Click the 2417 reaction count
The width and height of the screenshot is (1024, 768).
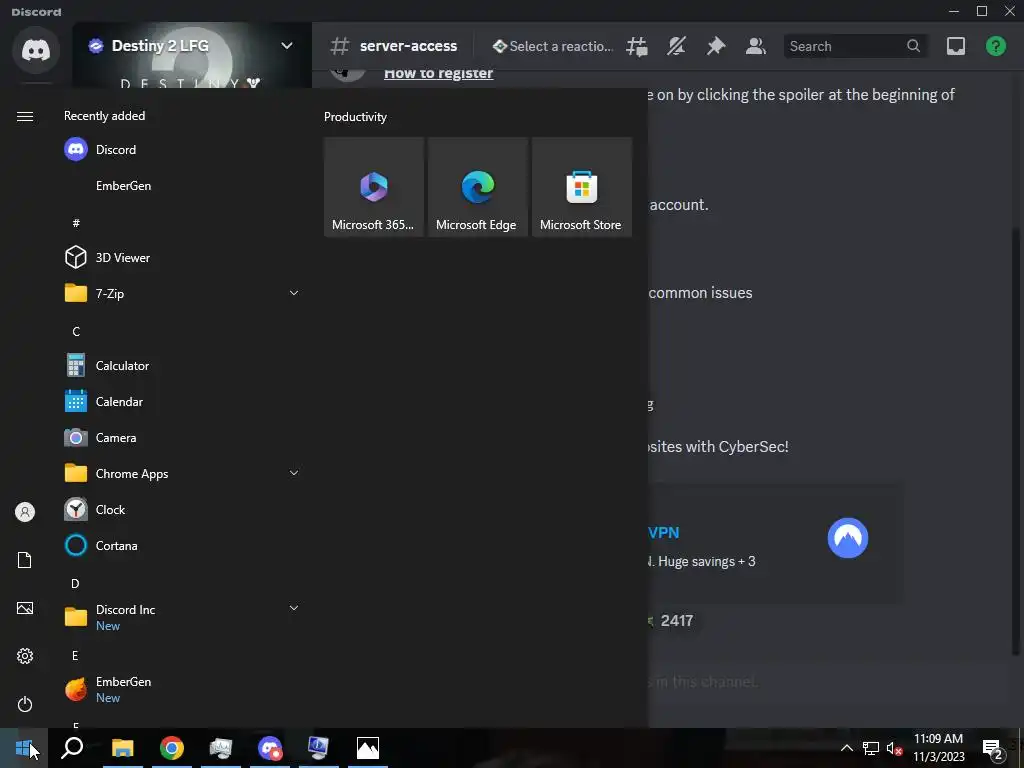tap(677, 620)
